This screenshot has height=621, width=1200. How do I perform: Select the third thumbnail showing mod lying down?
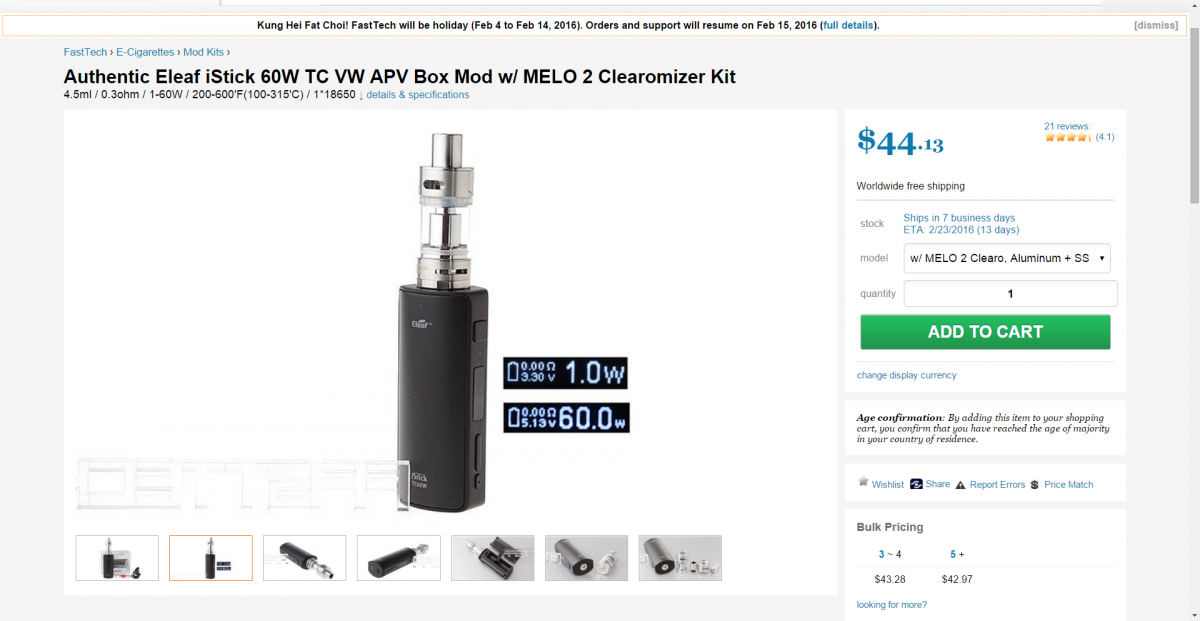(x=304, y=558)
